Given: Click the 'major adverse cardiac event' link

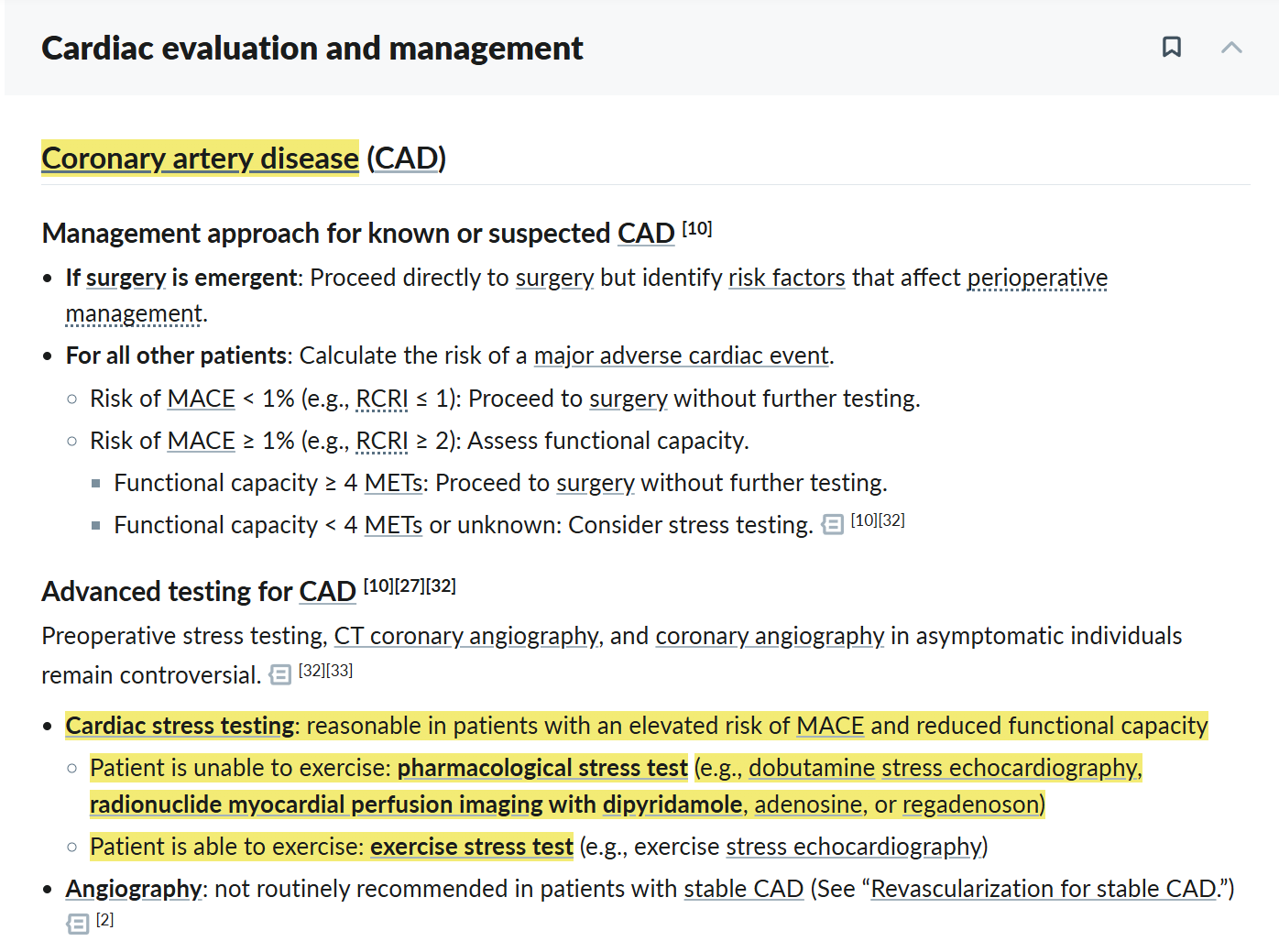Looking at the screenshot, I should 681,356.
